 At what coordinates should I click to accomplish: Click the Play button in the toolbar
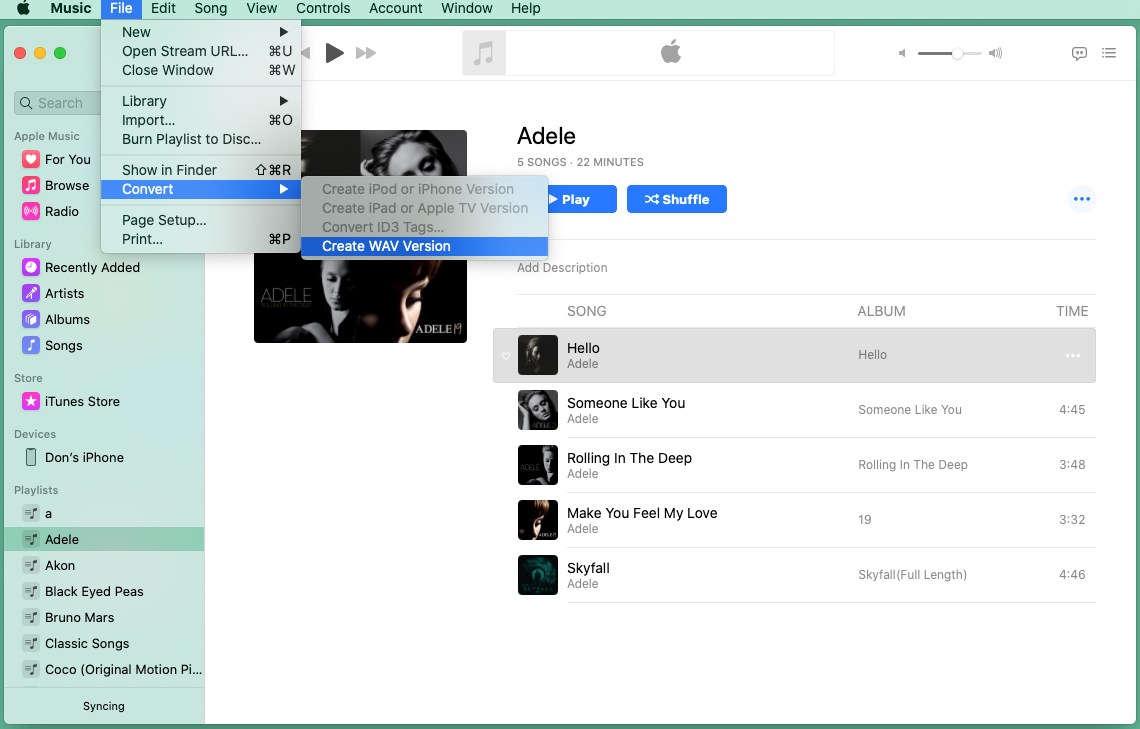(334, 53)
